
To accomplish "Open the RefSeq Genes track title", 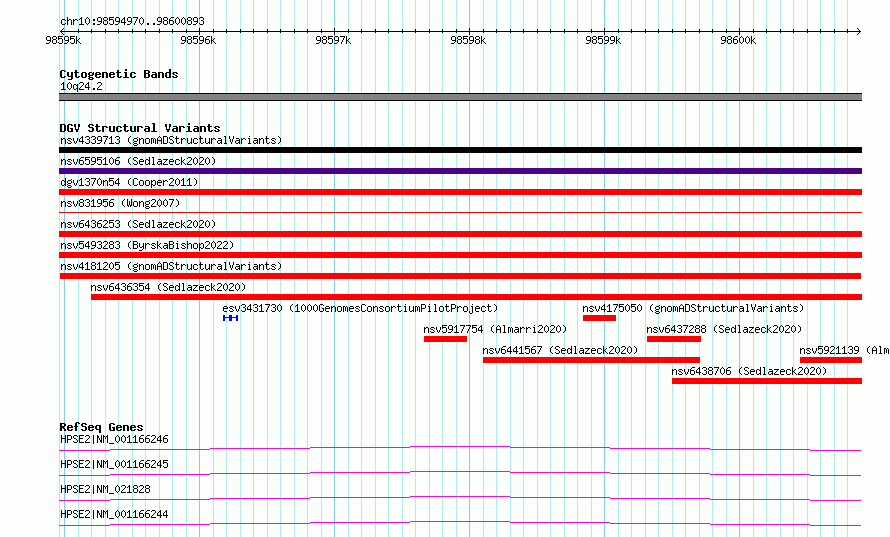I will click(x=101, y=427).
